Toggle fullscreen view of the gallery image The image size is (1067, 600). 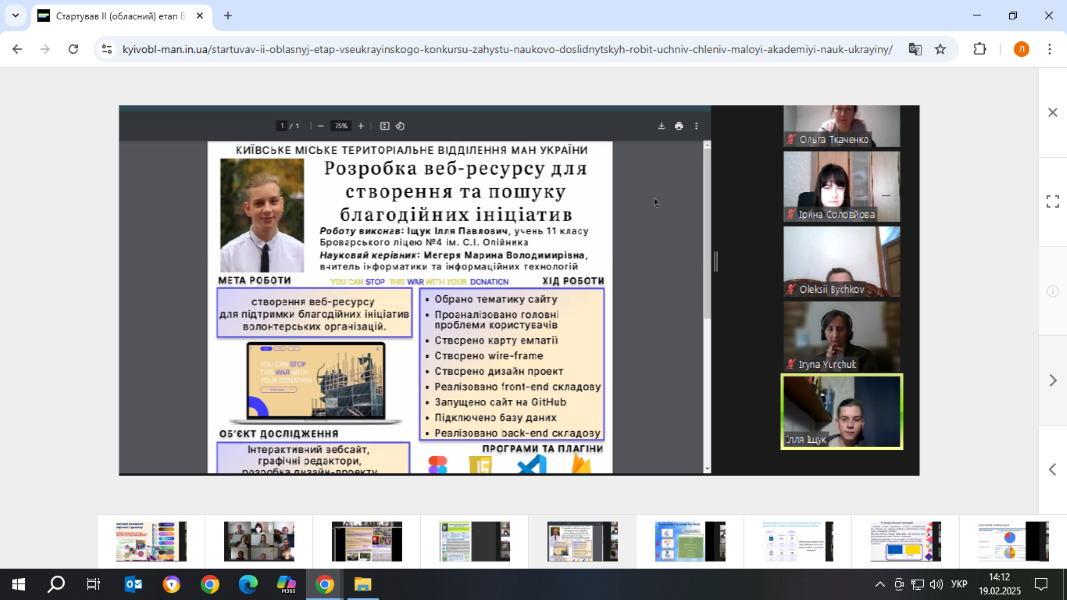tap(1052, 201)
